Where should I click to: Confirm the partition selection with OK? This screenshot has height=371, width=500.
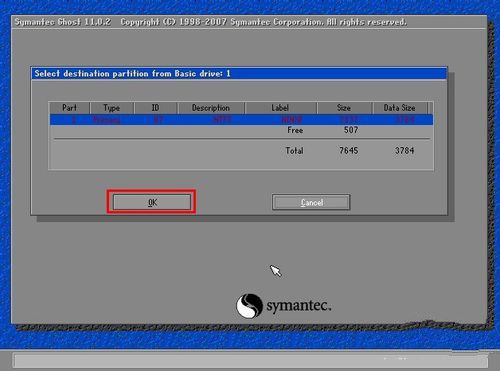pyautogui.click(x=152, y=202)
